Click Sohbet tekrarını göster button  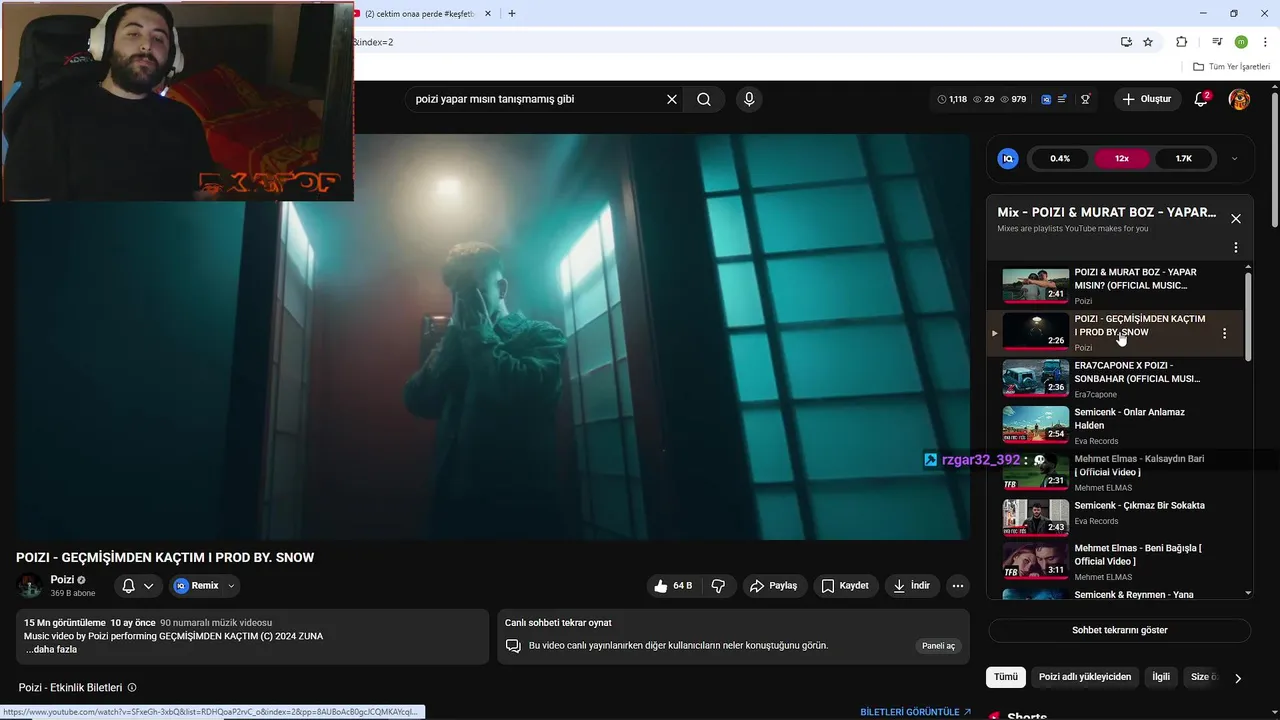coord(1120,630)
